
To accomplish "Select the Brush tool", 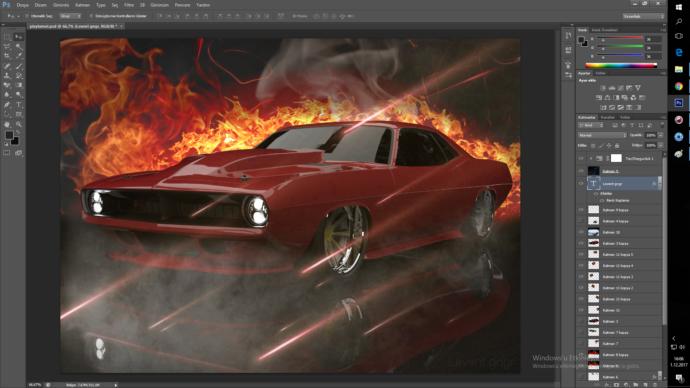I will [x=19, y=67].
